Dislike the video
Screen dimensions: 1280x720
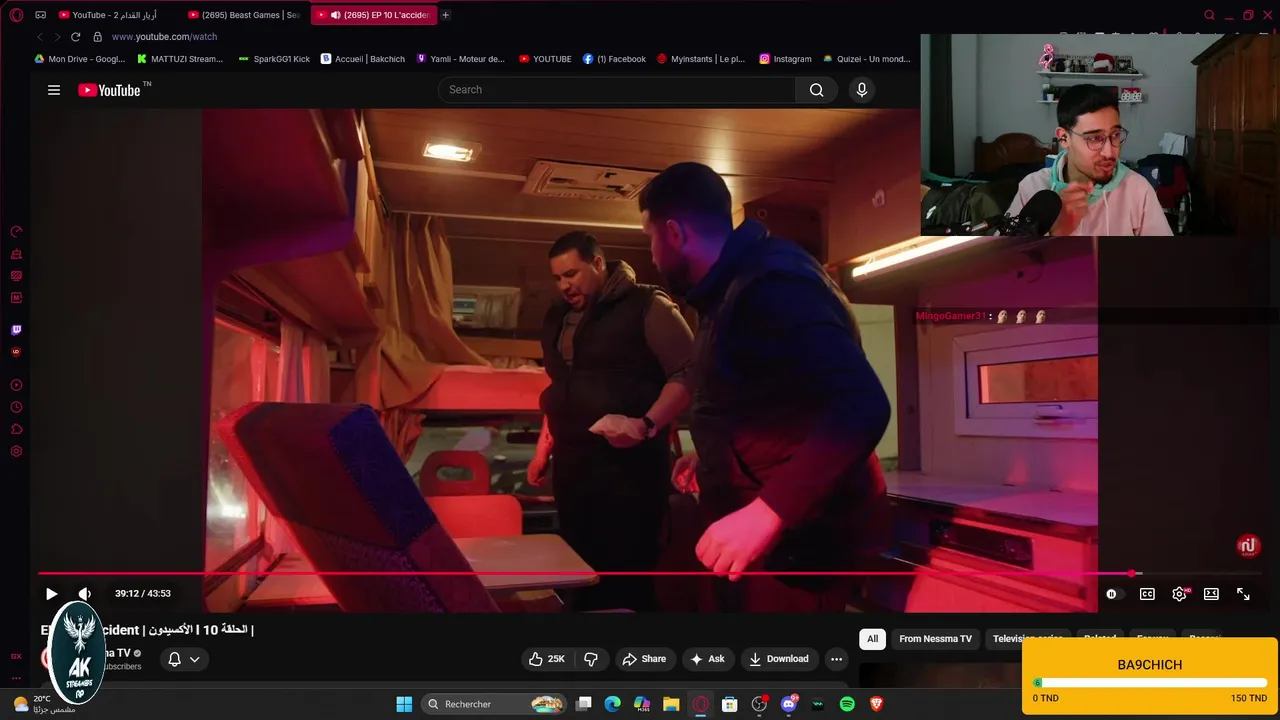pyautogui.click(x=591, y=659)
